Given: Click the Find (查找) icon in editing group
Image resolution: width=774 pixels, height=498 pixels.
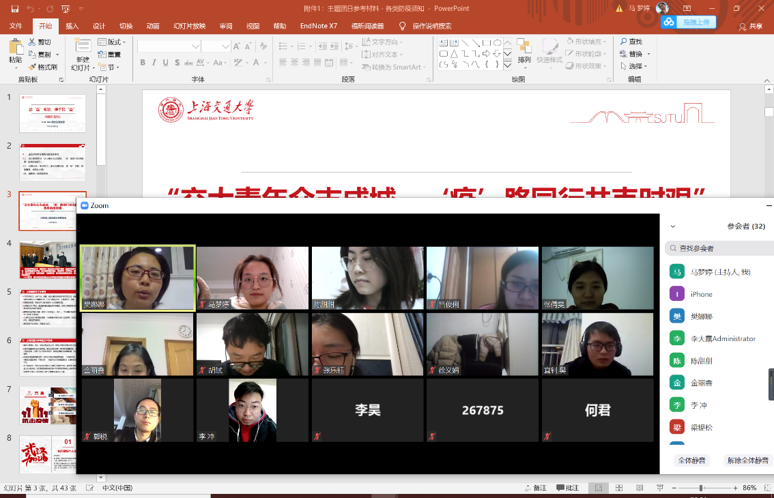Looking at the screenshot, I should pos(631,42).
